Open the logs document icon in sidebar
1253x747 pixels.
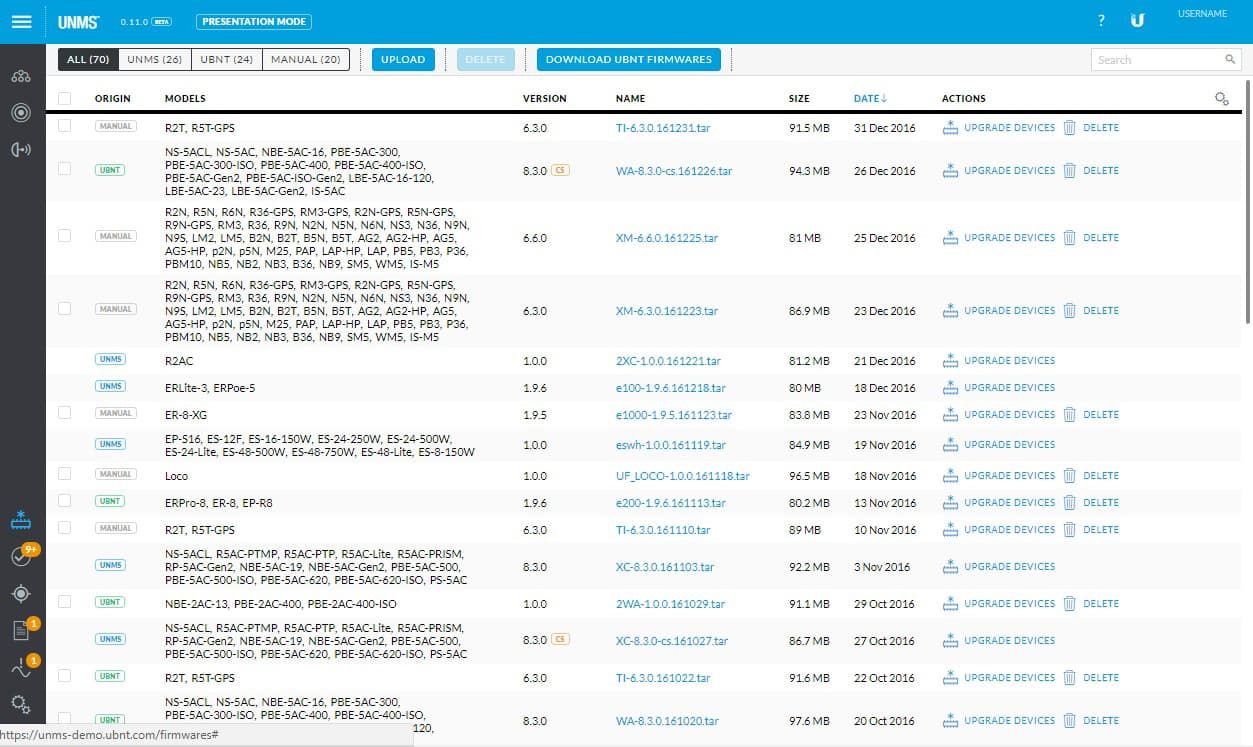(x=21, y=630)
